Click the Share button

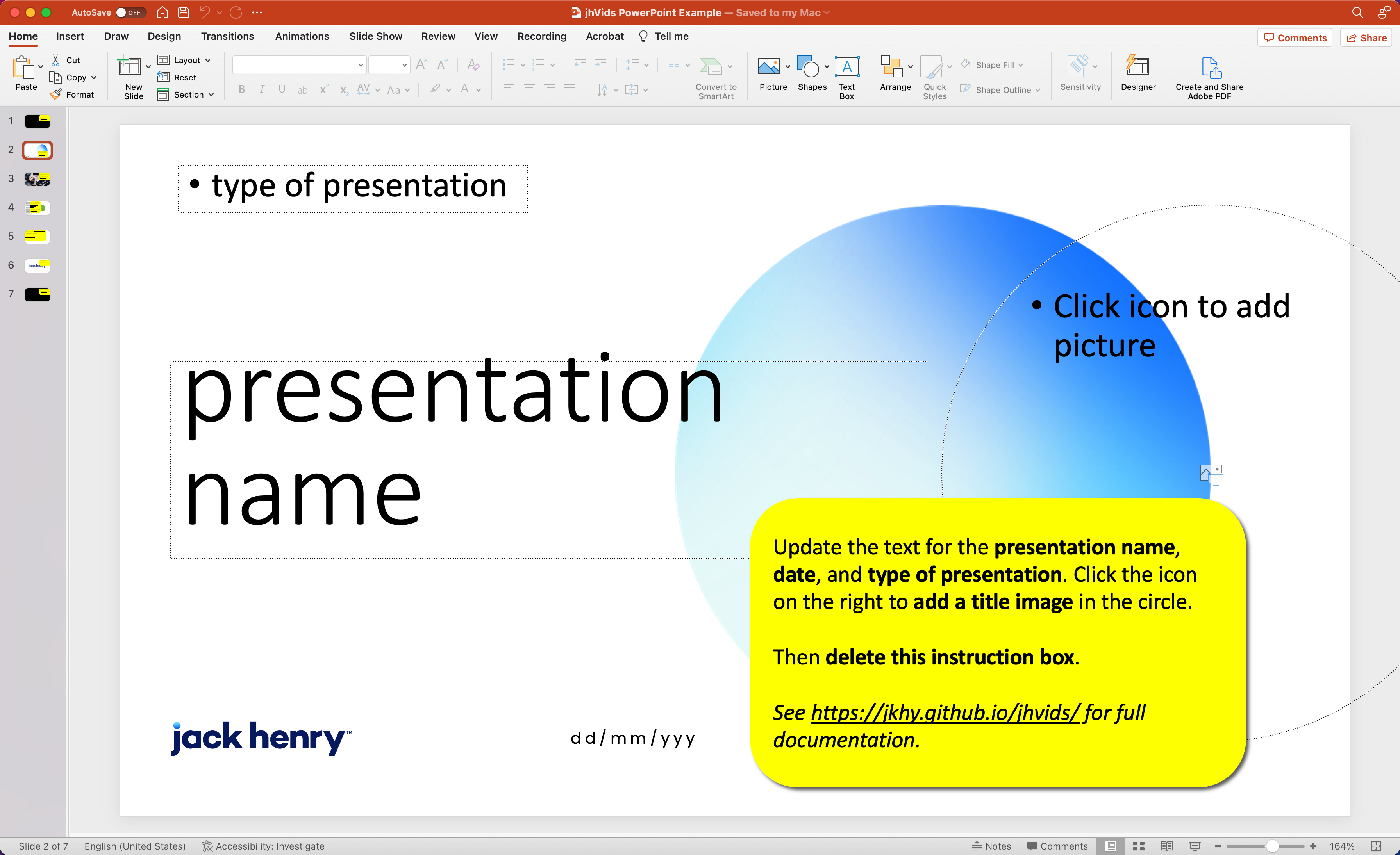(x=1366, y=38)
